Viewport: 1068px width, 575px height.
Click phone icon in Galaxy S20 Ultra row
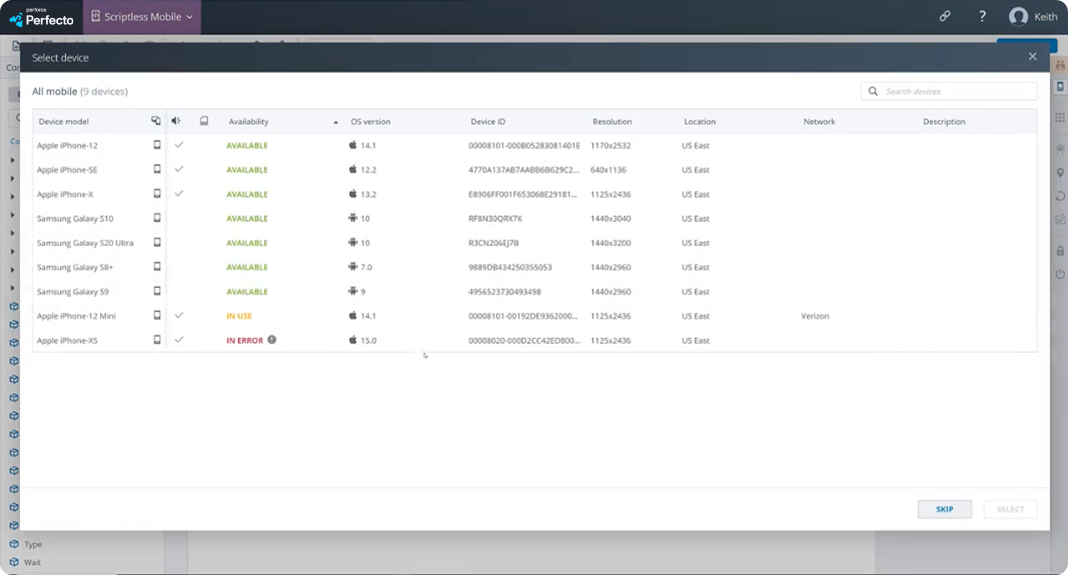click(157, 242)
